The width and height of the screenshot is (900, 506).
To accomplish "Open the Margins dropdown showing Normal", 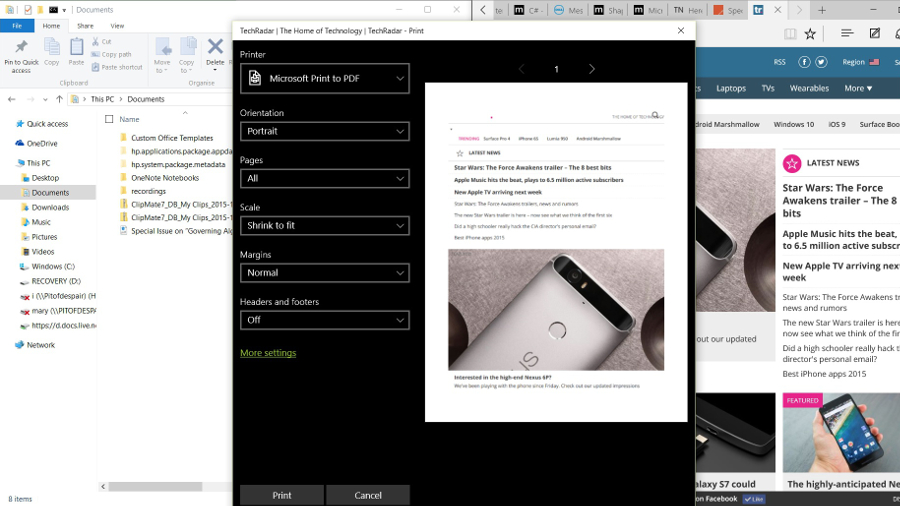I will [324, 273].
